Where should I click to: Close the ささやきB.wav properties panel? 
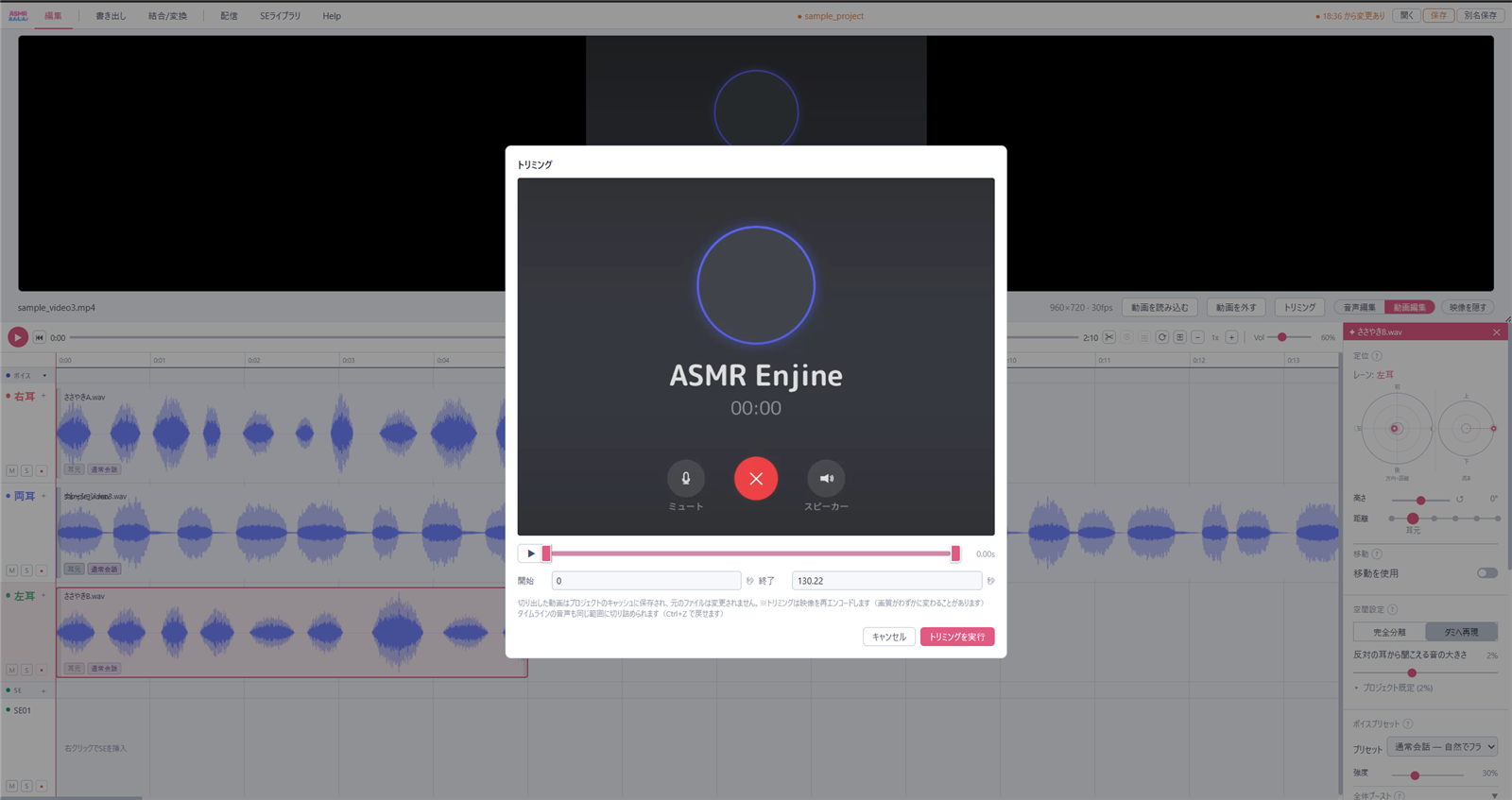click(x=1496, y=332)
